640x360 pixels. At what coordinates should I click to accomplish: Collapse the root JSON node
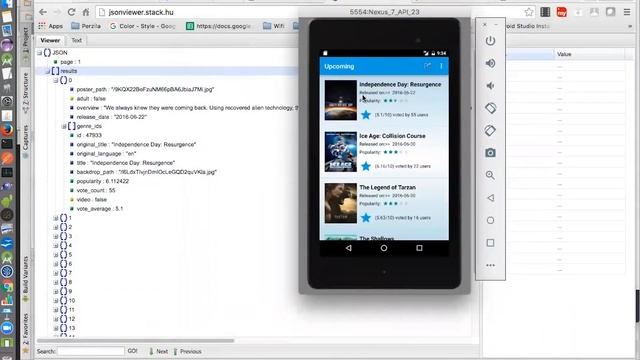coord(40,53)
